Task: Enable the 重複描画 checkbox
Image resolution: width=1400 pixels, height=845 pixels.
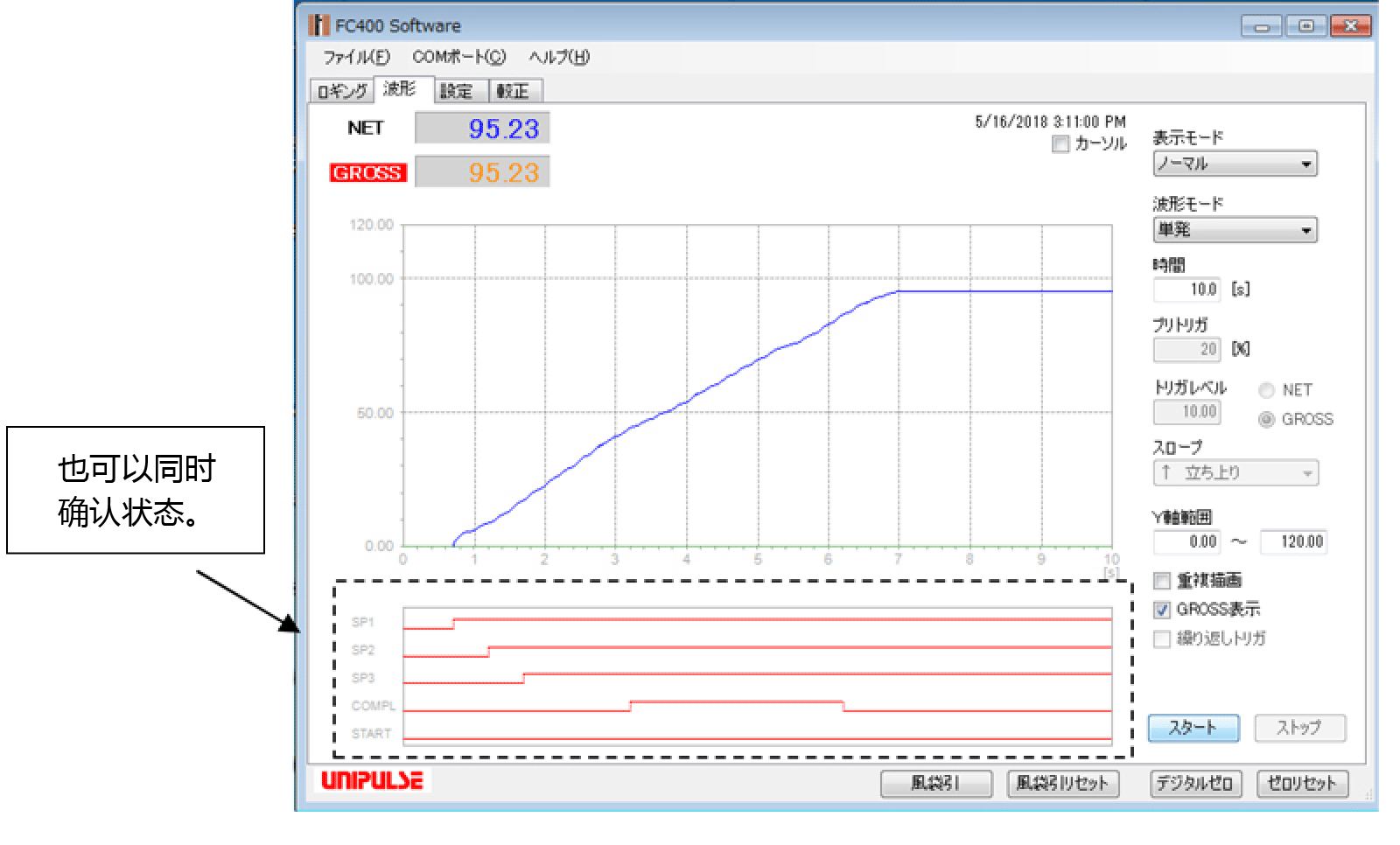Action: click(1162, 581)
